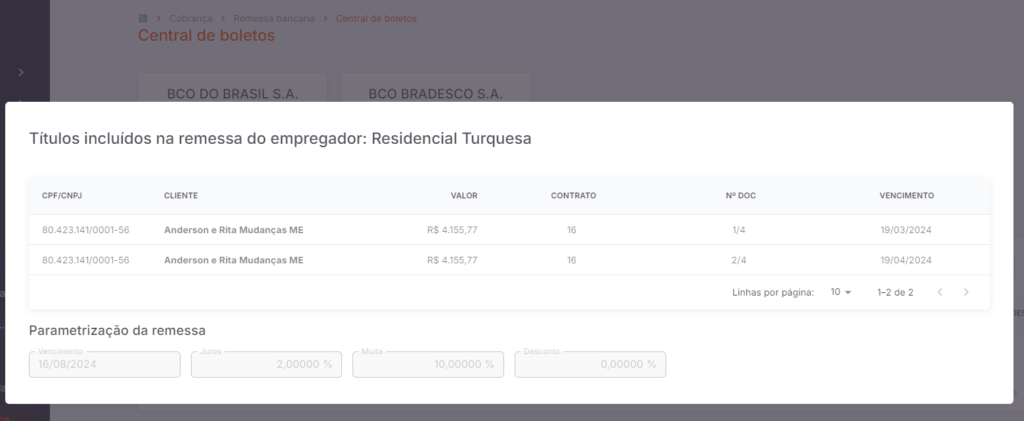Sort by Vencimento column header
1024x421 pixels.
(x=906, y=196)
